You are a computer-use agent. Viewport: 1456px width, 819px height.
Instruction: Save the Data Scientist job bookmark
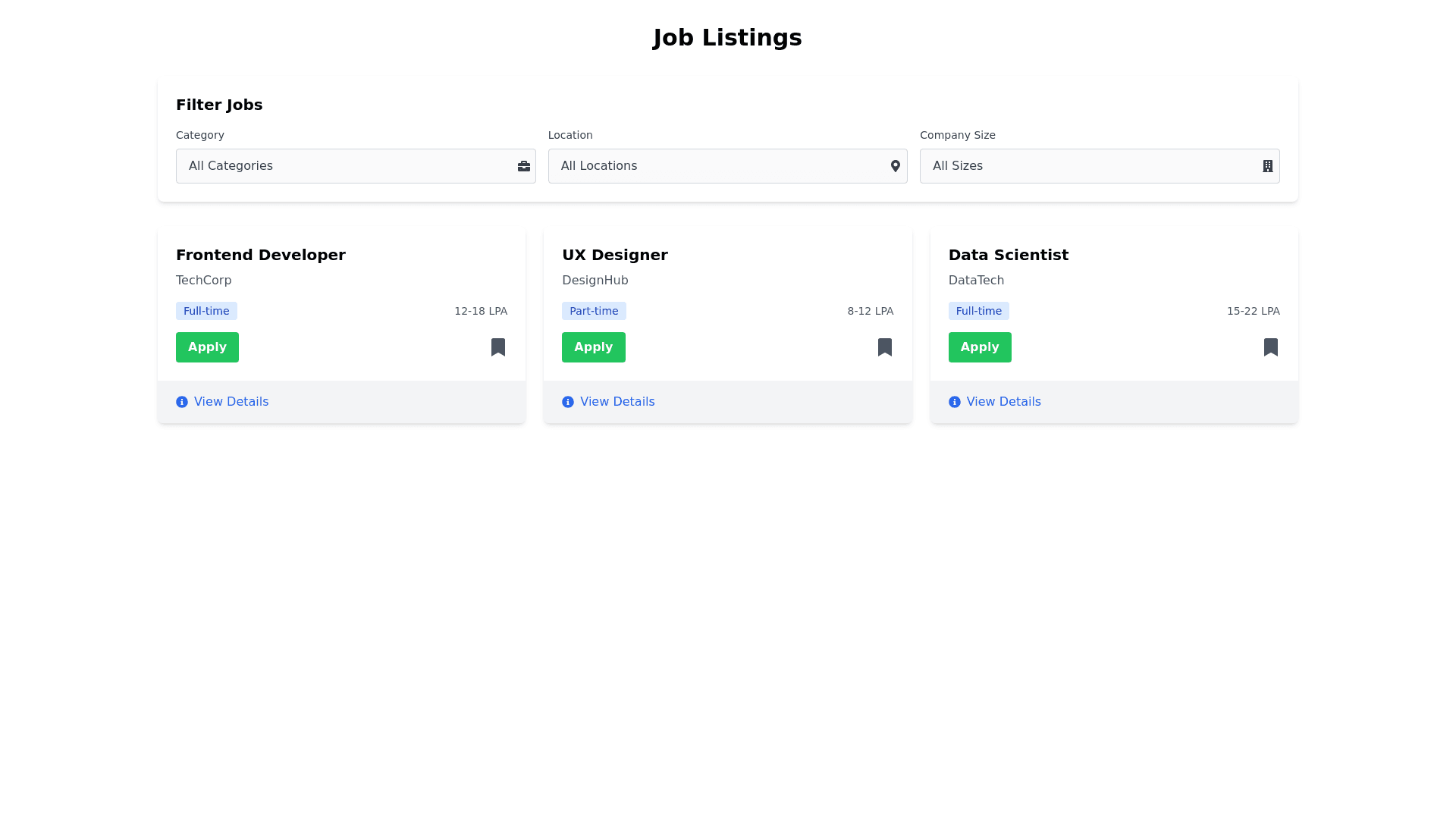(1270, 347)
